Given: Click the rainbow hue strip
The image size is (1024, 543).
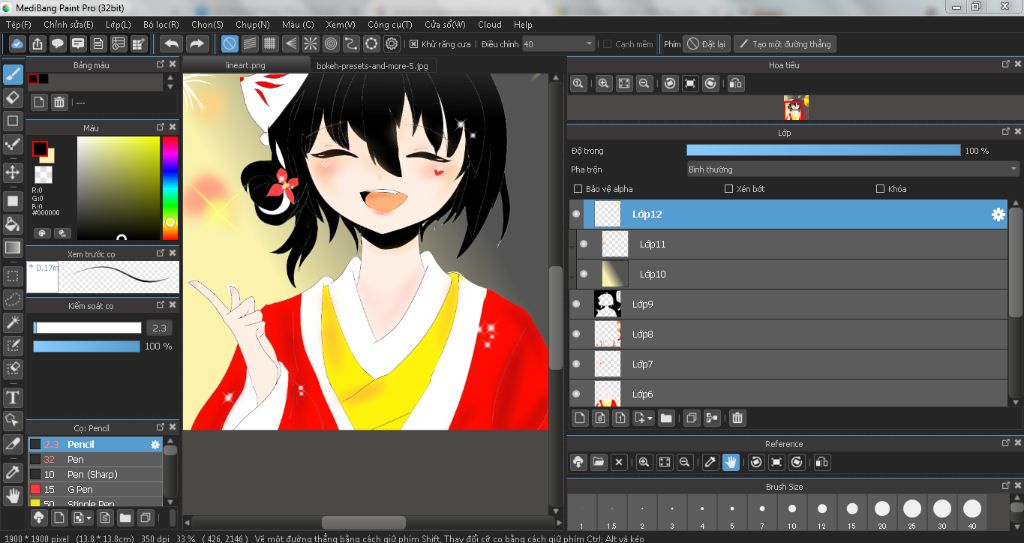Looking at the screenshot, I should click(x=170, y=188).
